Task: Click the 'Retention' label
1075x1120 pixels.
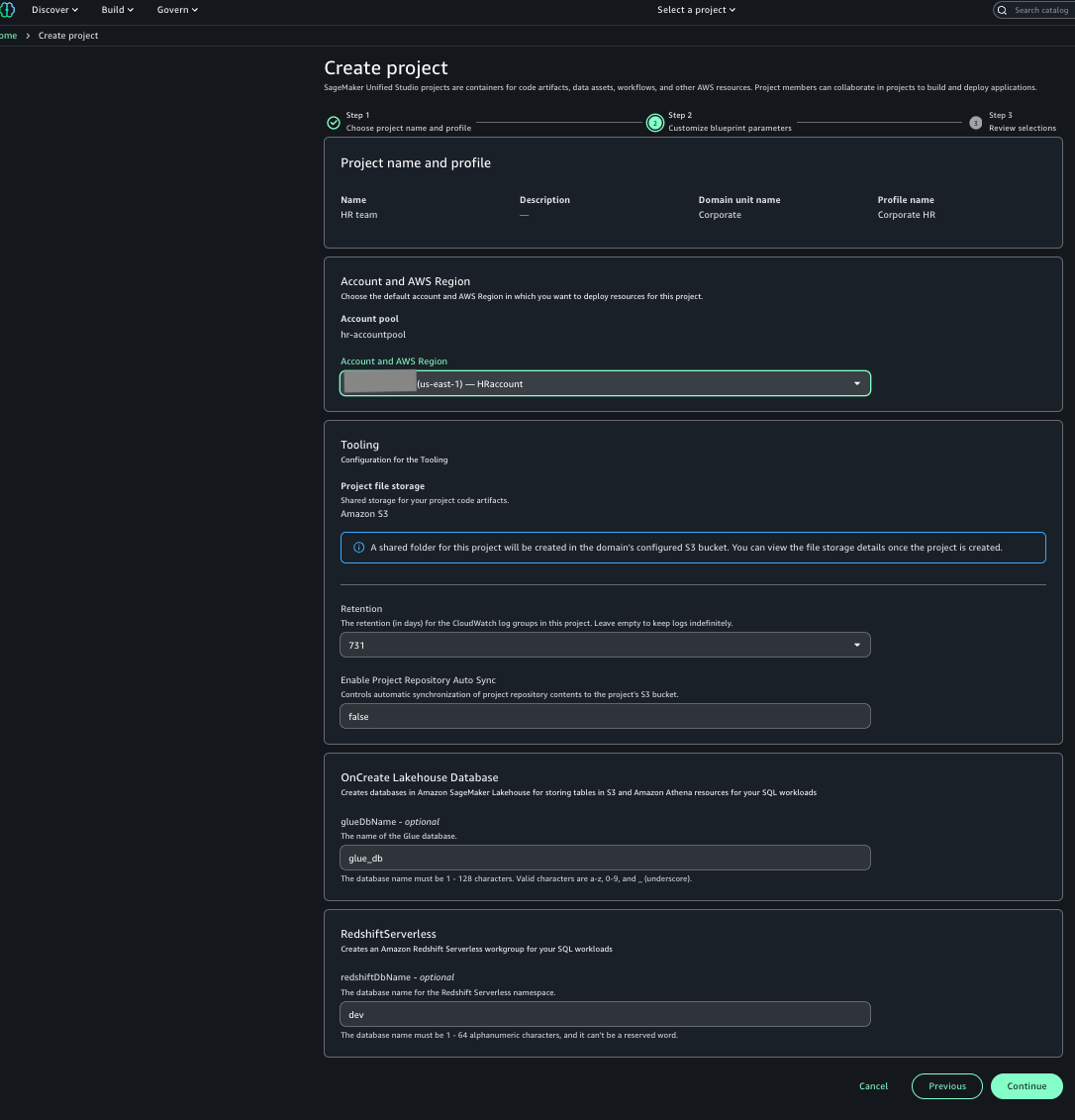Action: (x=361, y=609)
